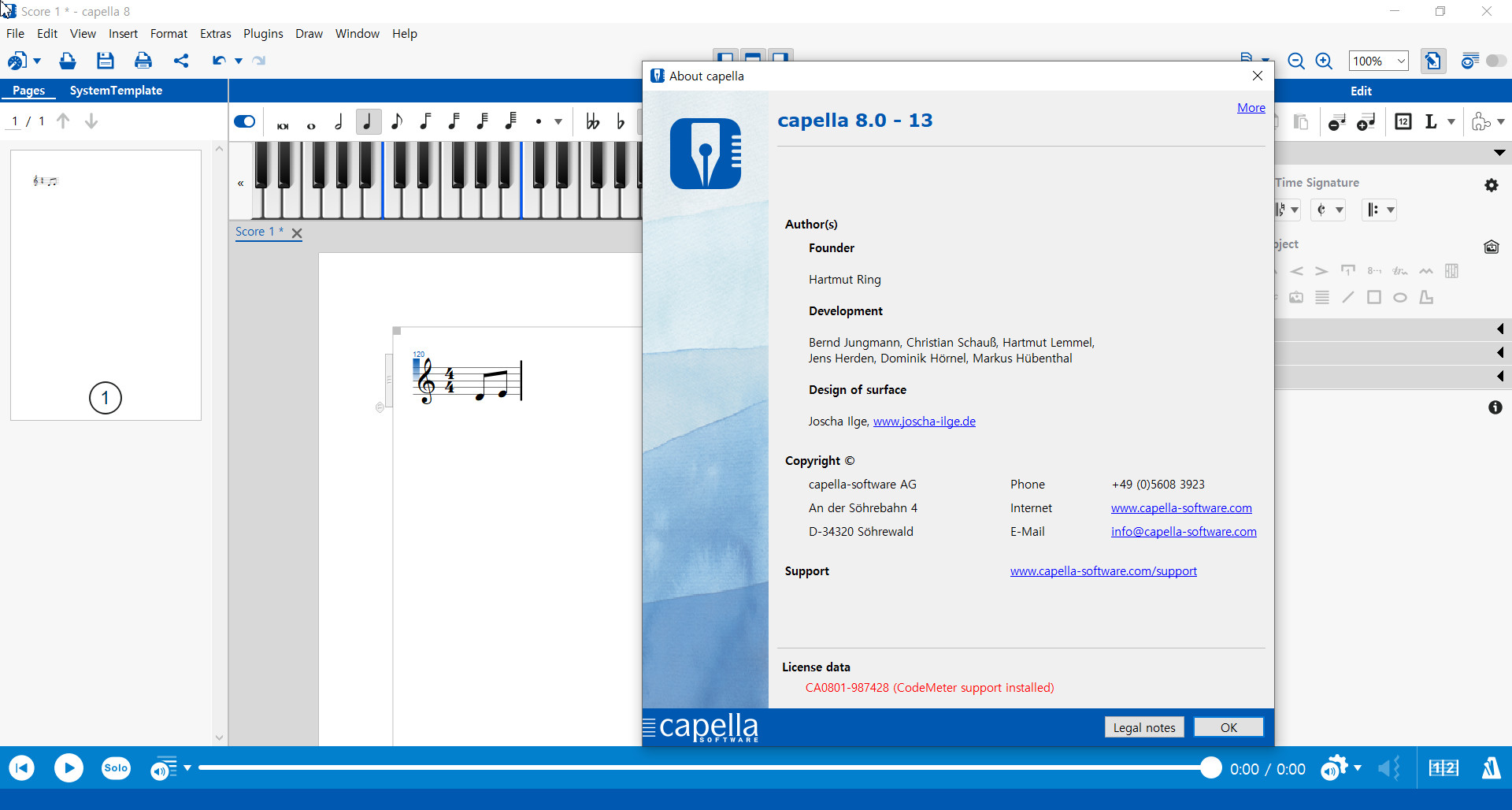Select the Score 1 document tab
This screenshot has height=810, width=1512.
tap(259, 232)
